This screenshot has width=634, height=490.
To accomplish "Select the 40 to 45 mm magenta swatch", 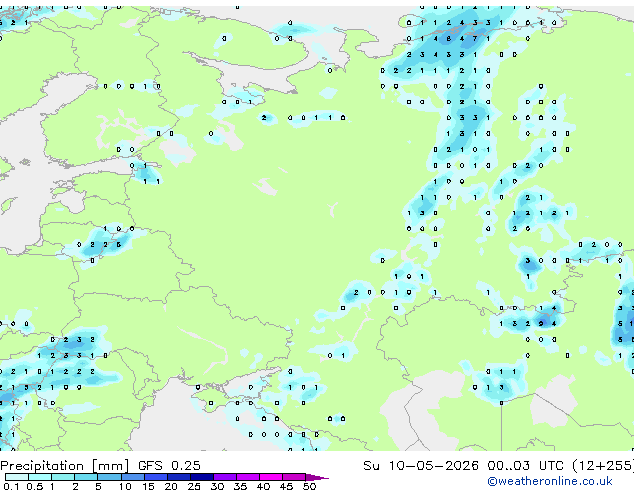I will click(271, 477).
